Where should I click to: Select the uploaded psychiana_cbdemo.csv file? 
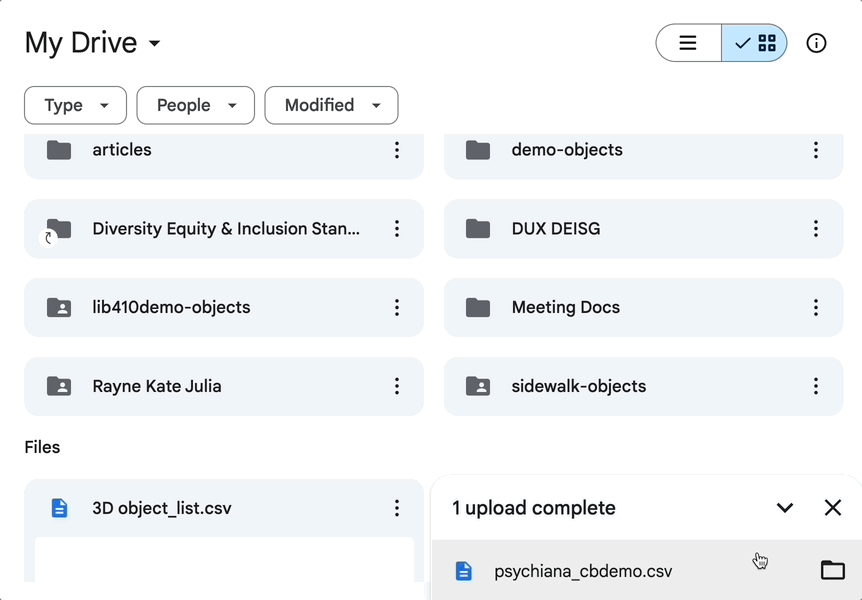583,572
